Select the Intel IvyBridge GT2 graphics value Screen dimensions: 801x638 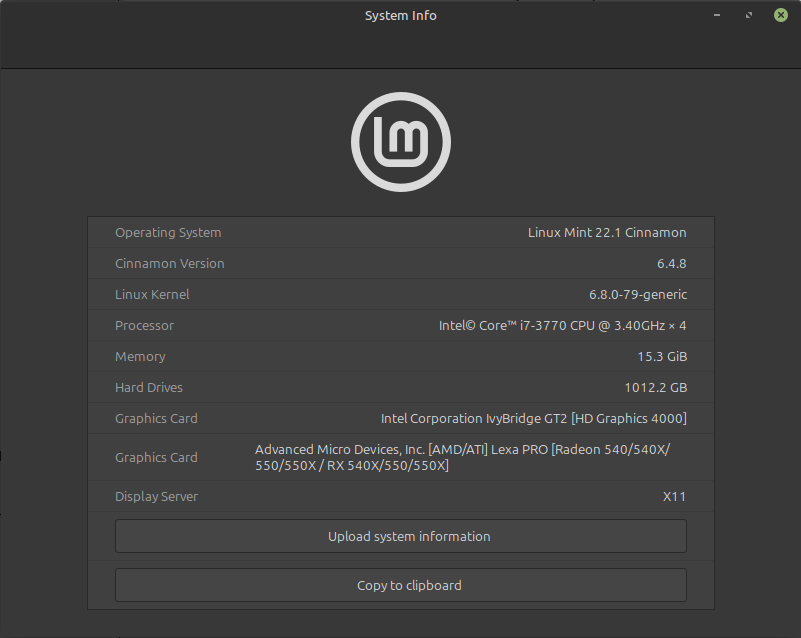click(534, 418)
